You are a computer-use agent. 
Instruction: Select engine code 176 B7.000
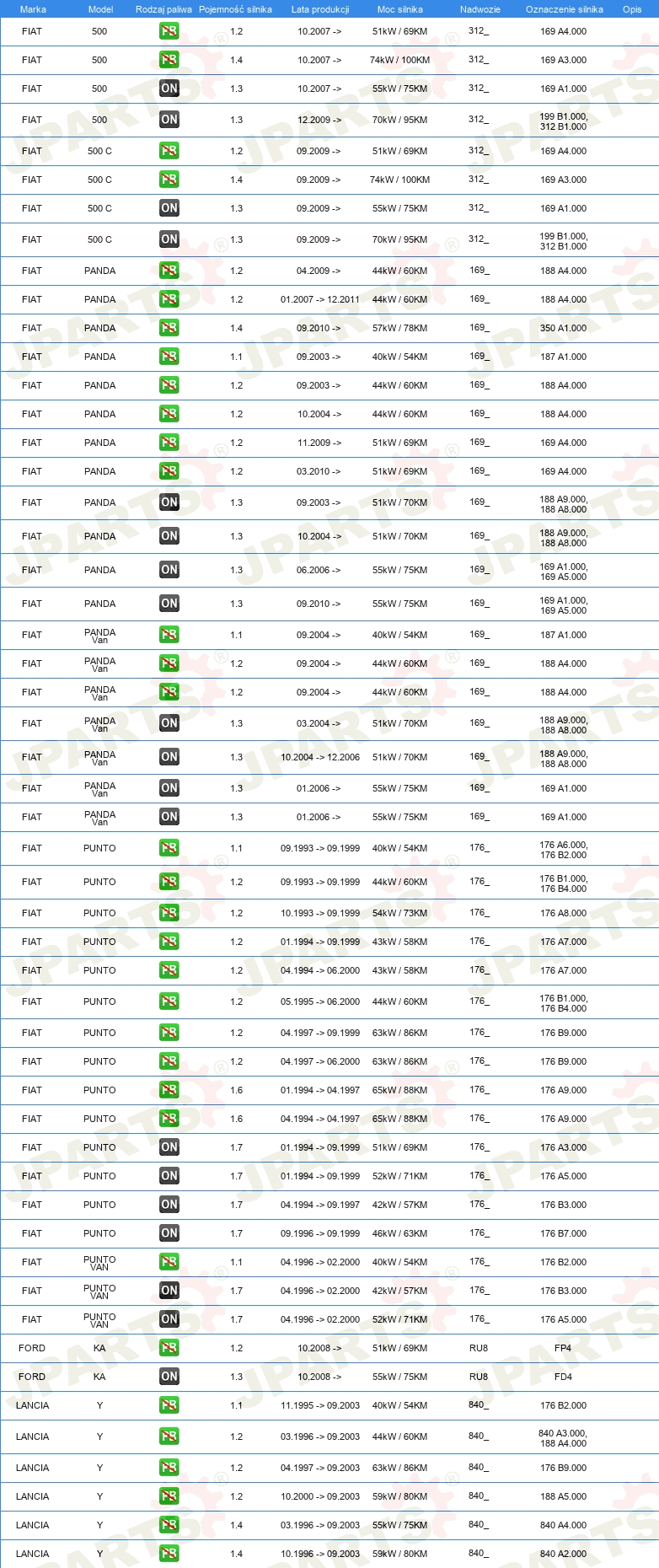(x=564, y=1233)
